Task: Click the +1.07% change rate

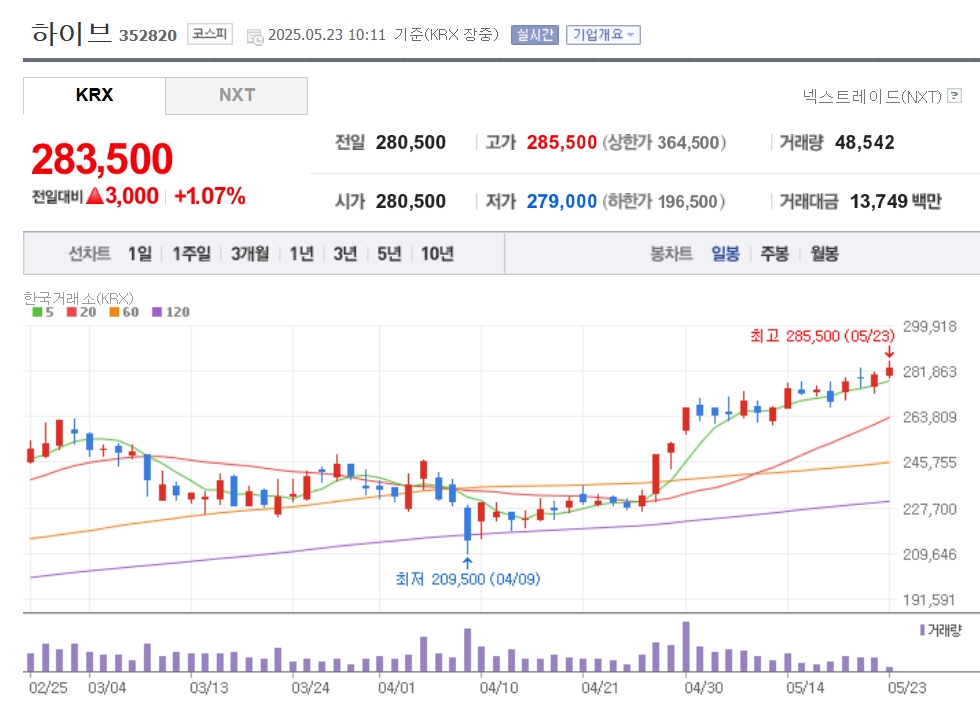Action: 209,196
